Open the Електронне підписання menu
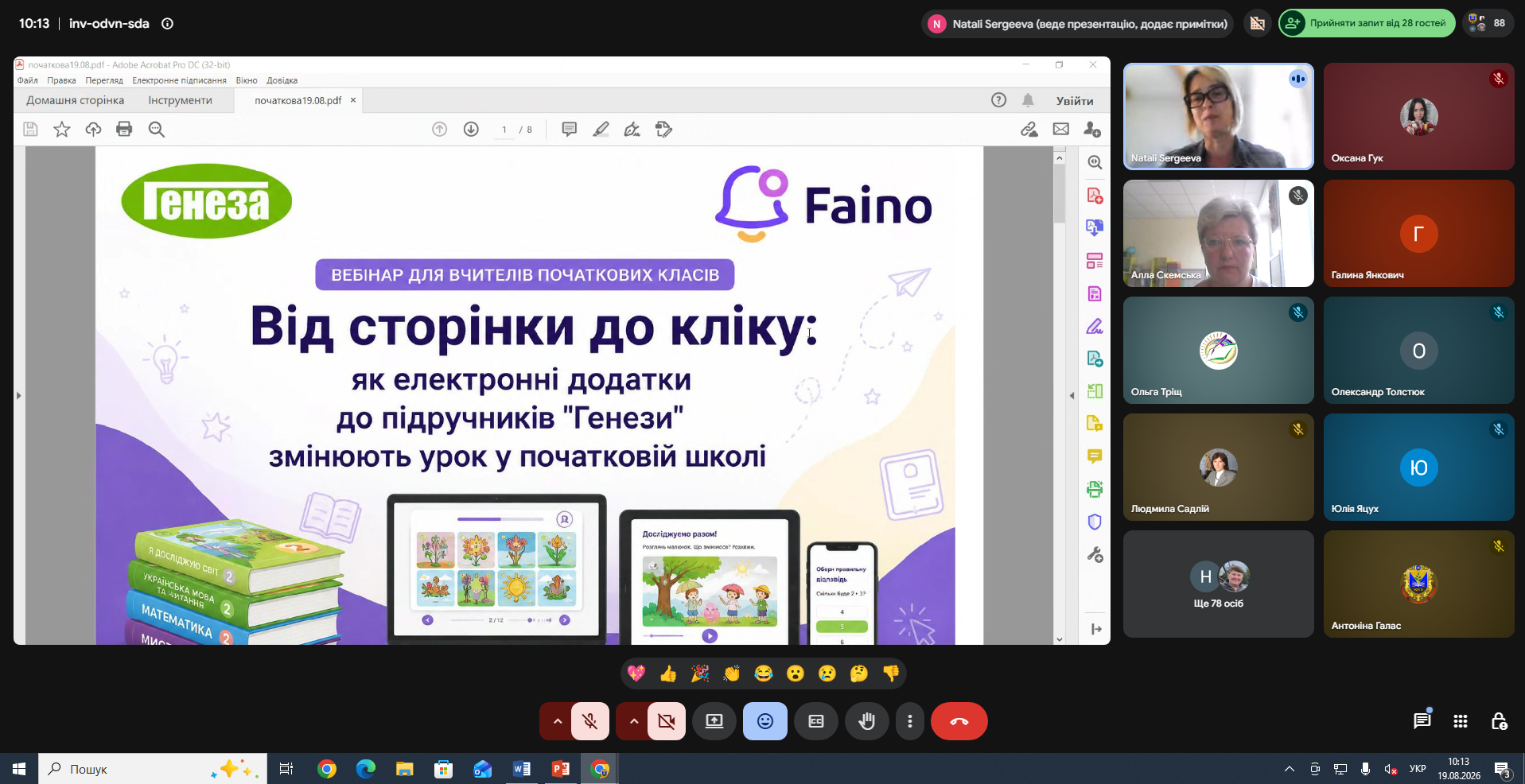The image size is (1525, 784). coord(179,80)
